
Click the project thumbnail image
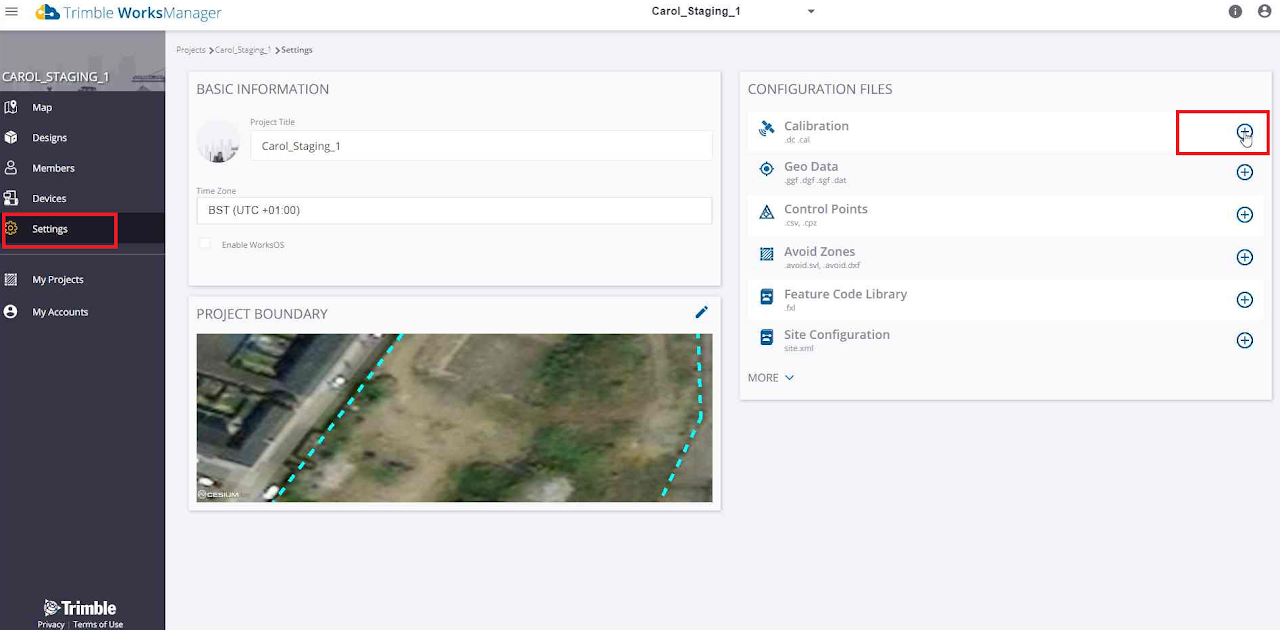click(218, 141)
